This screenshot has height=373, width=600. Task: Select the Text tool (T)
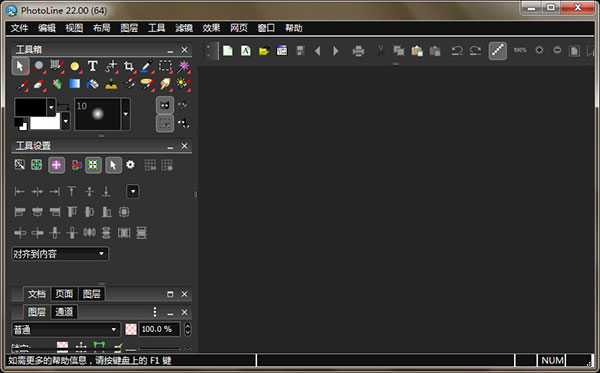[93, 66]
